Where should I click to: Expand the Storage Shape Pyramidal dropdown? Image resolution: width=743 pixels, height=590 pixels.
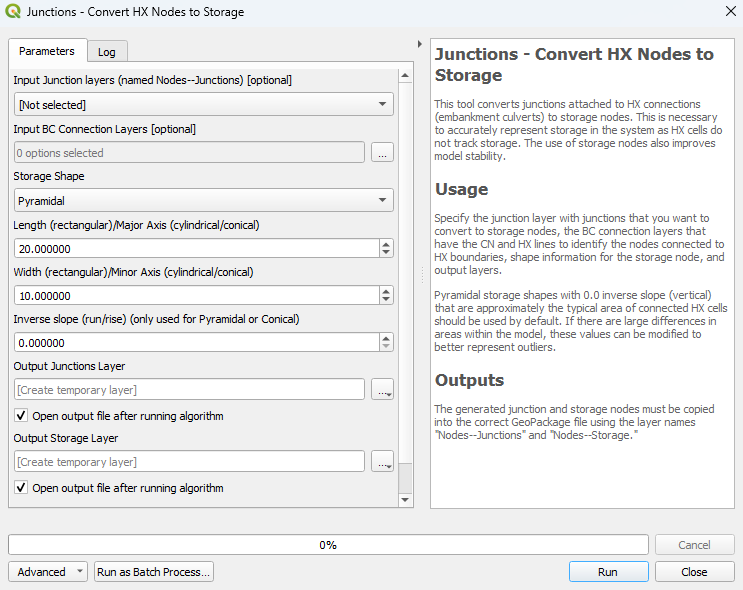(x=204, y=200)
